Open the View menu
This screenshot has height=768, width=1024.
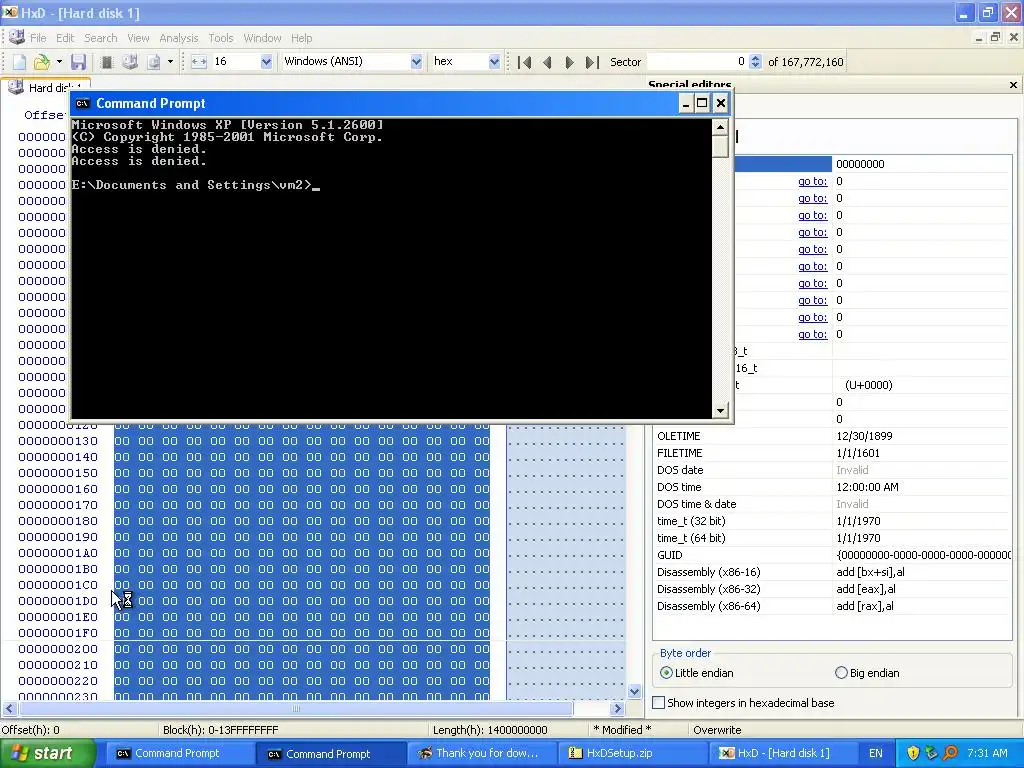click(x=138, y=38)
